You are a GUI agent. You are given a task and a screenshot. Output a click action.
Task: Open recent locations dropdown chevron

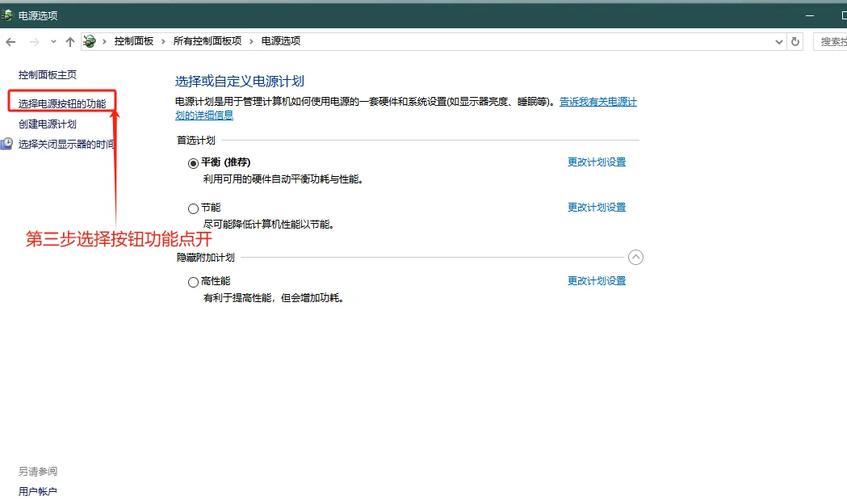pos(53,42)
